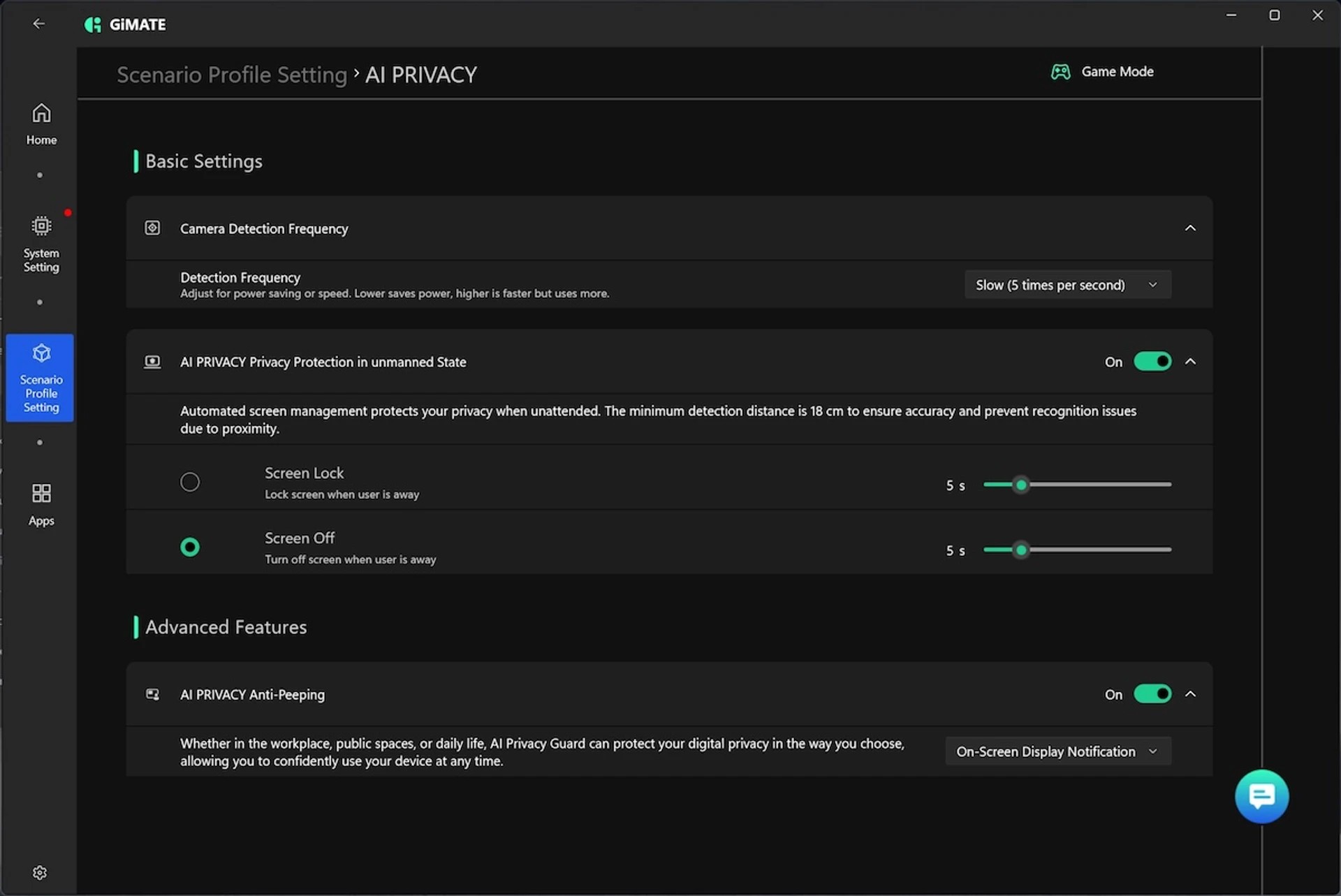The image size is (1341, 896).
Task: Open the Home sidebar page
Action: (x=41, y=124)
